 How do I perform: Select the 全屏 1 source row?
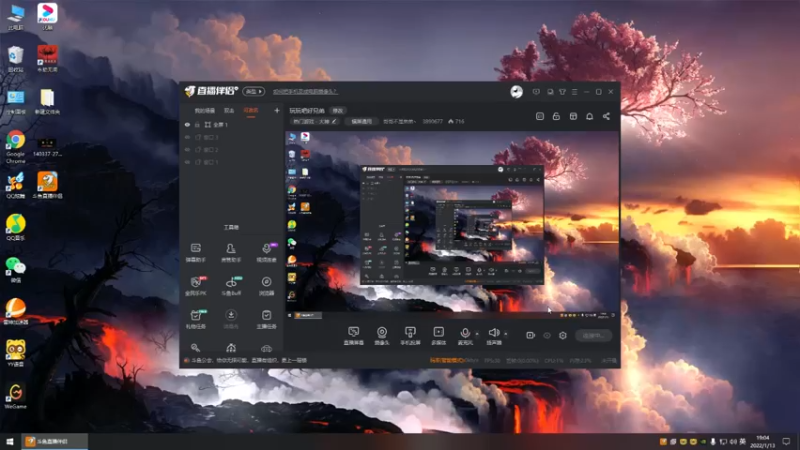(232, 124)
